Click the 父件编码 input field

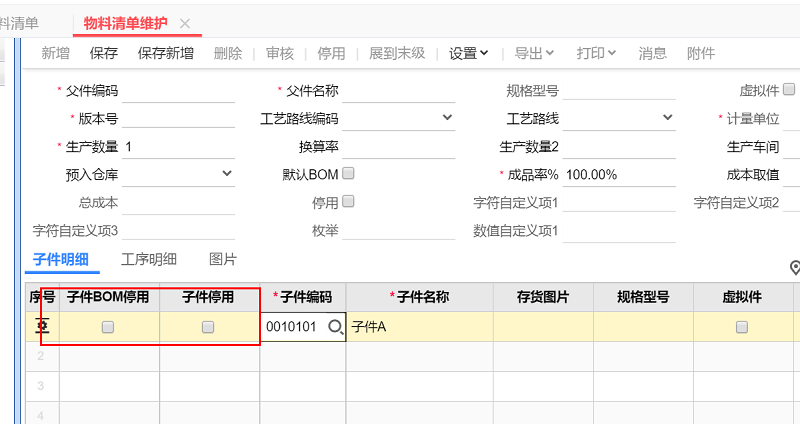pyautogui.click(x=178, y=91)
